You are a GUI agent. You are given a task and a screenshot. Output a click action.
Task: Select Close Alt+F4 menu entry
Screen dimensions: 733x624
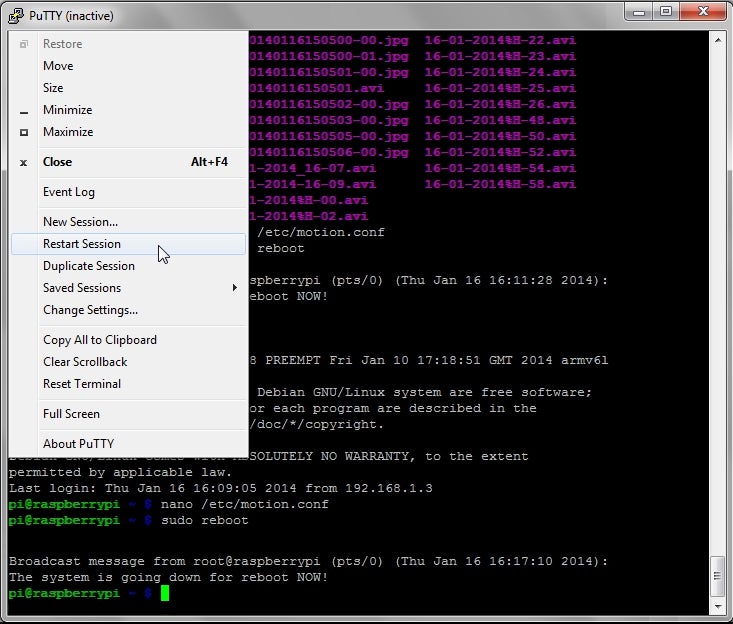129,162
